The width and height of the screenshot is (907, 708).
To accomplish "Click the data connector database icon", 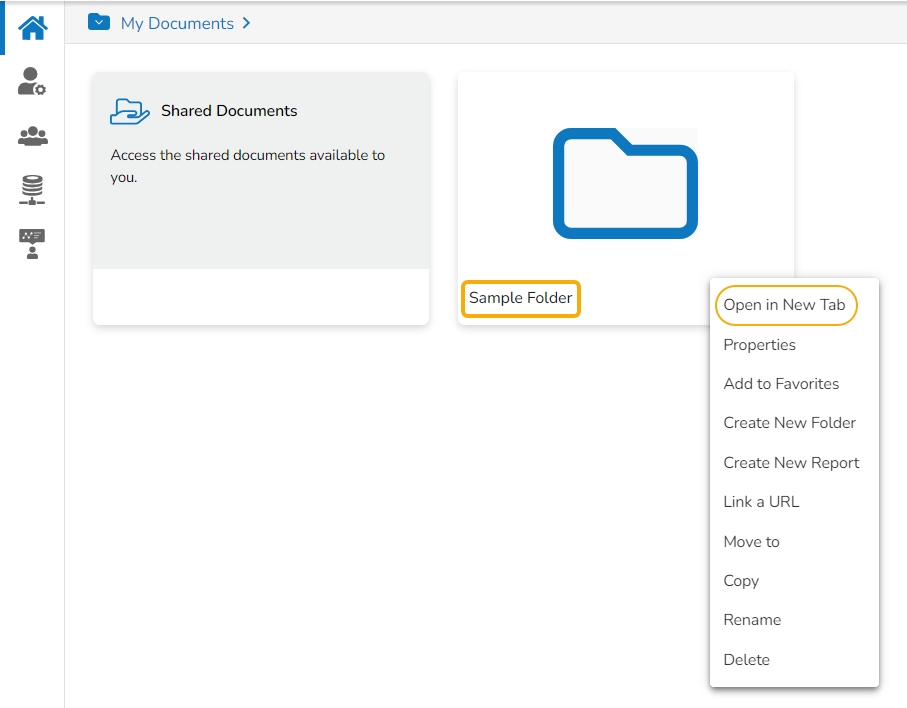I will click(32, 189).
